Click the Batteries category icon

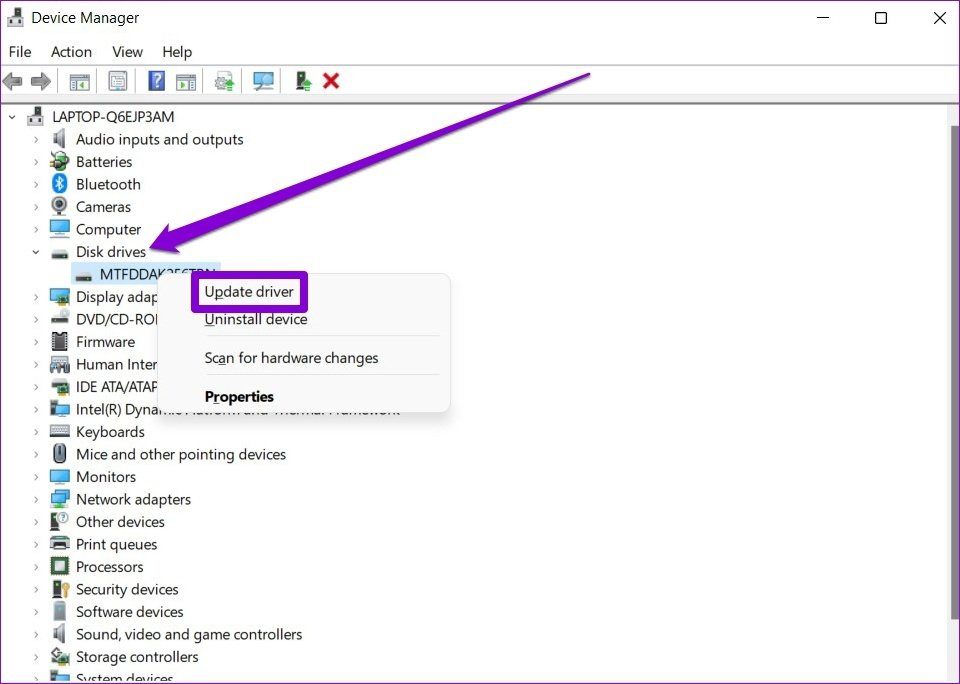pos(59,162)
